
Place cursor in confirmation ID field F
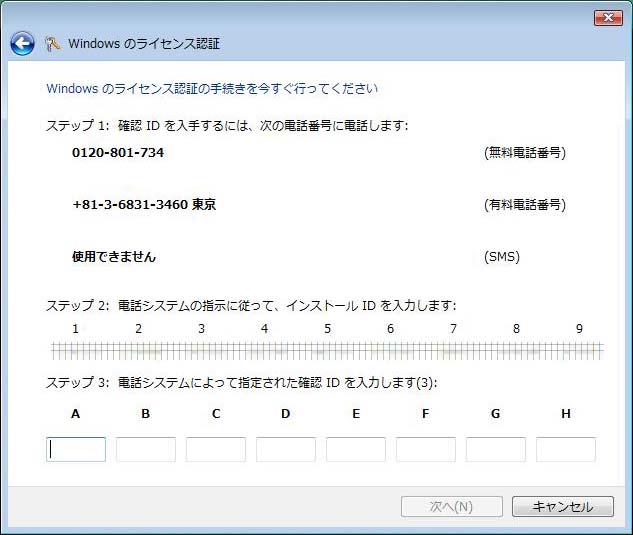[426, 449]
